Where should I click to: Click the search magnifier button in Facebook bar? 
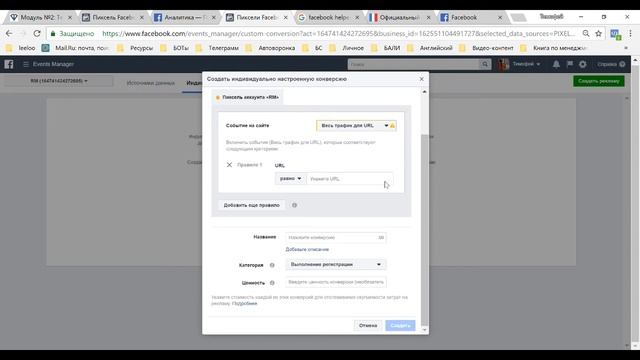point(484,64)
